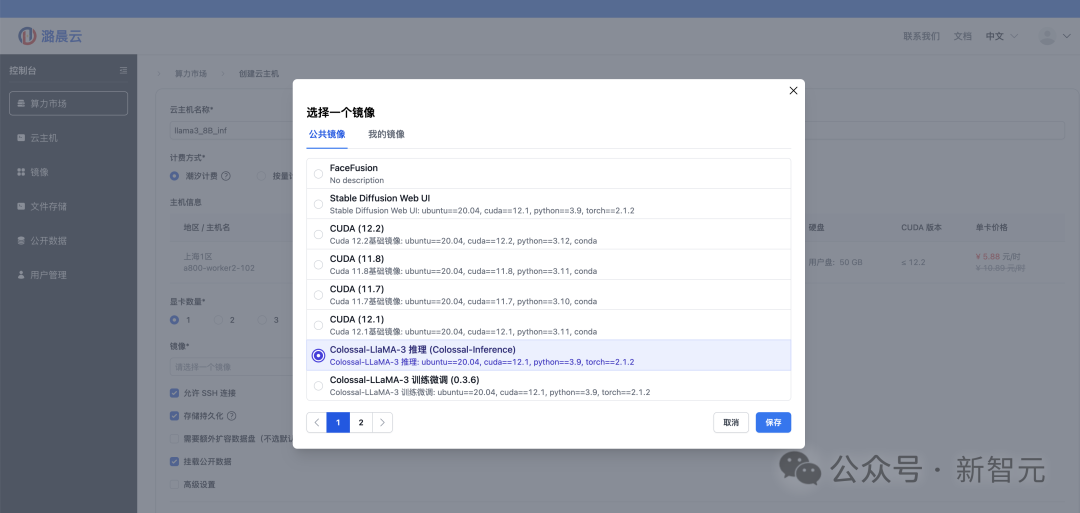Select 3 GPU cards radio button
This screenshot has width=1080, height=513.
(262, 320)
